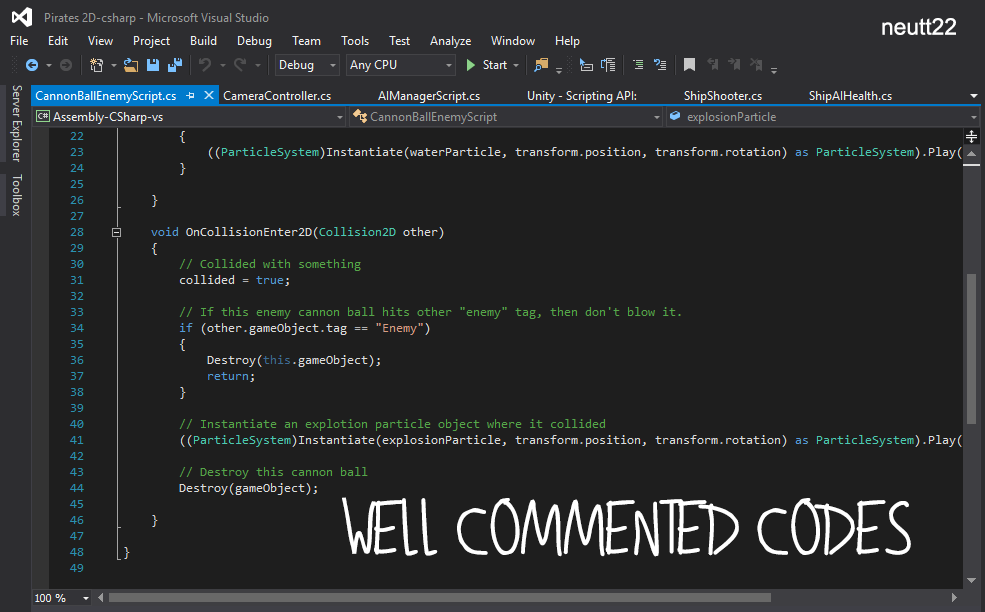
Task: Expand the Assembly-CSharp-vs project dropdown
Action: coord(339,117)
